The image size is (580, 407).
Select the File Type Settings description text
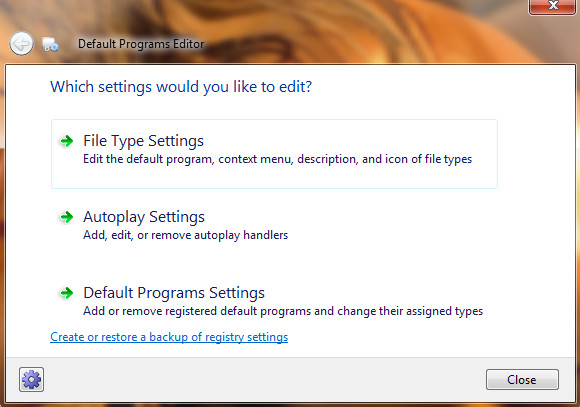[277, 159]
